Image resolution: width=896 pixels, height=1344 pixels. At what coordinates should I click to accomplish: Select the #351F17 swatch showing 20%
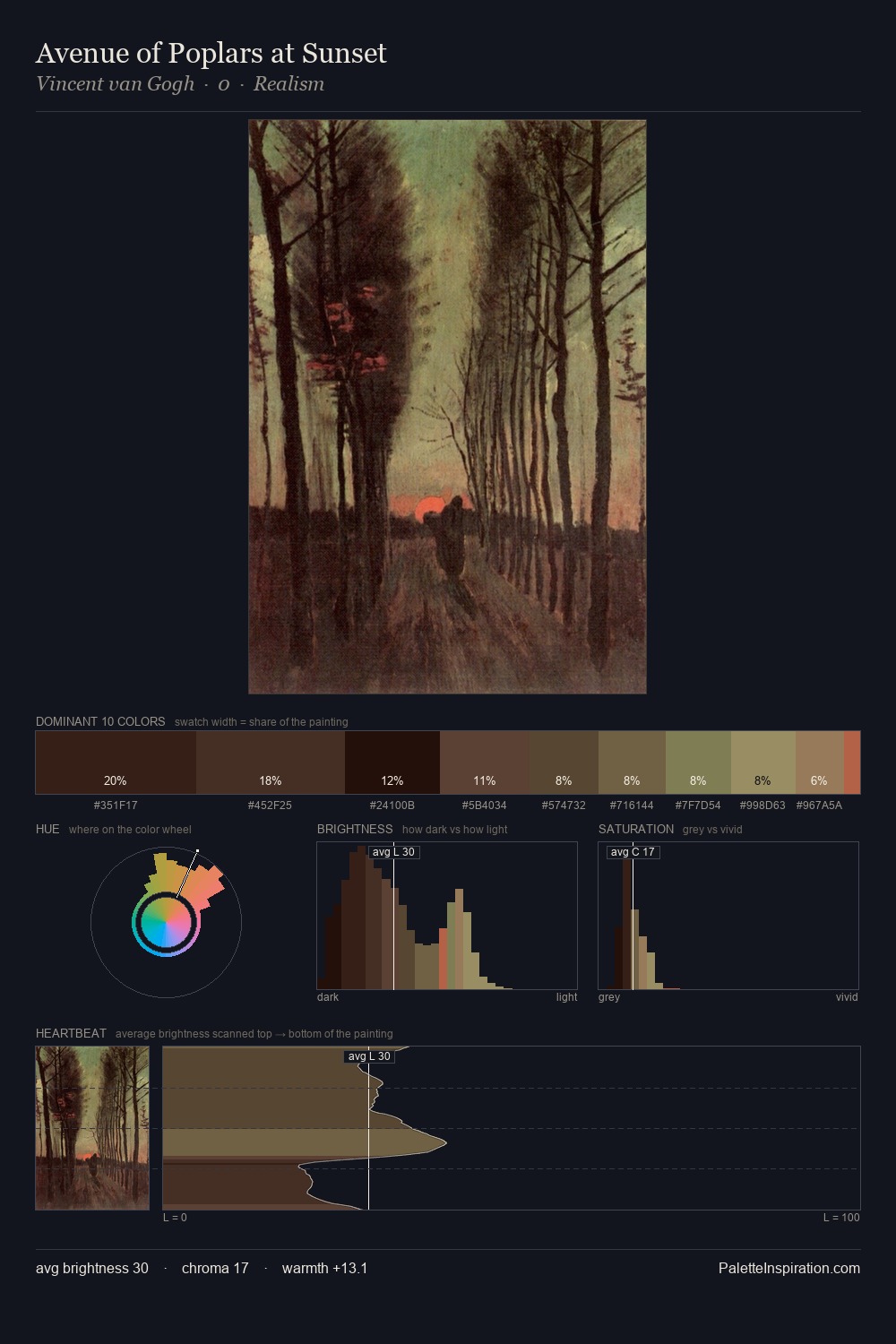click(116, 762)
